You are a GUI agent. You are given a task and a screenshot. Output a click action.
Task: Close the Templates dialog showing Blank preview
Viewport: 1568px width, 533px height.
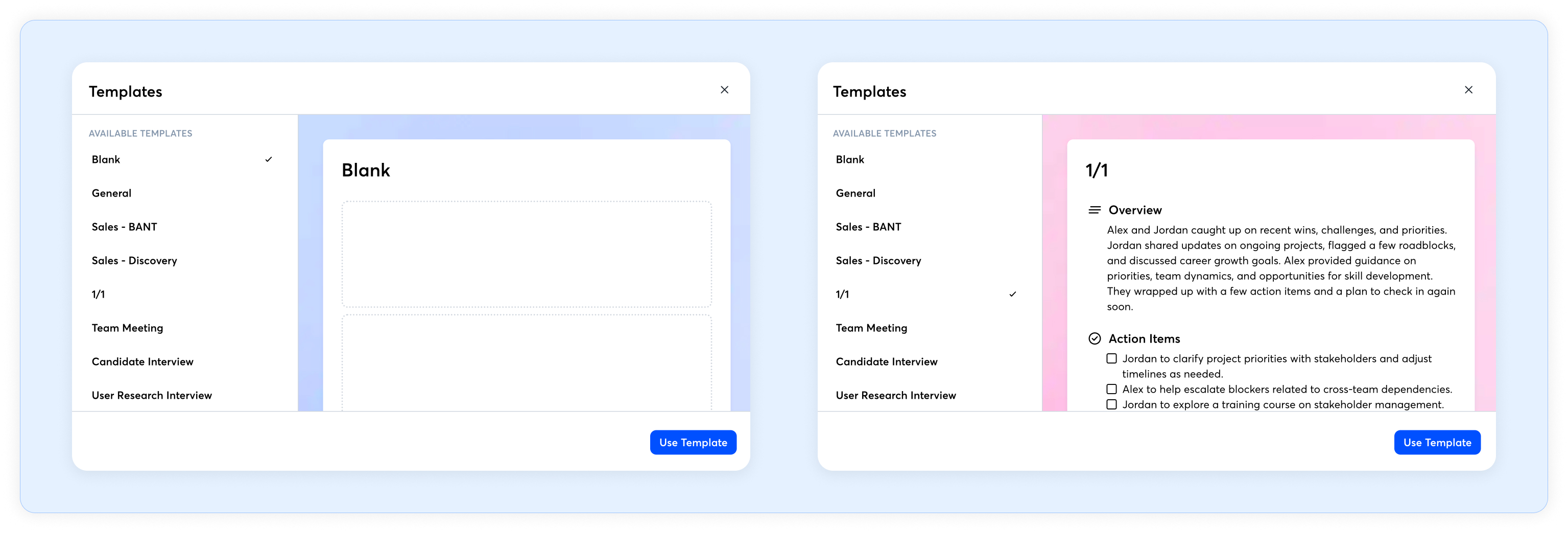724,90
